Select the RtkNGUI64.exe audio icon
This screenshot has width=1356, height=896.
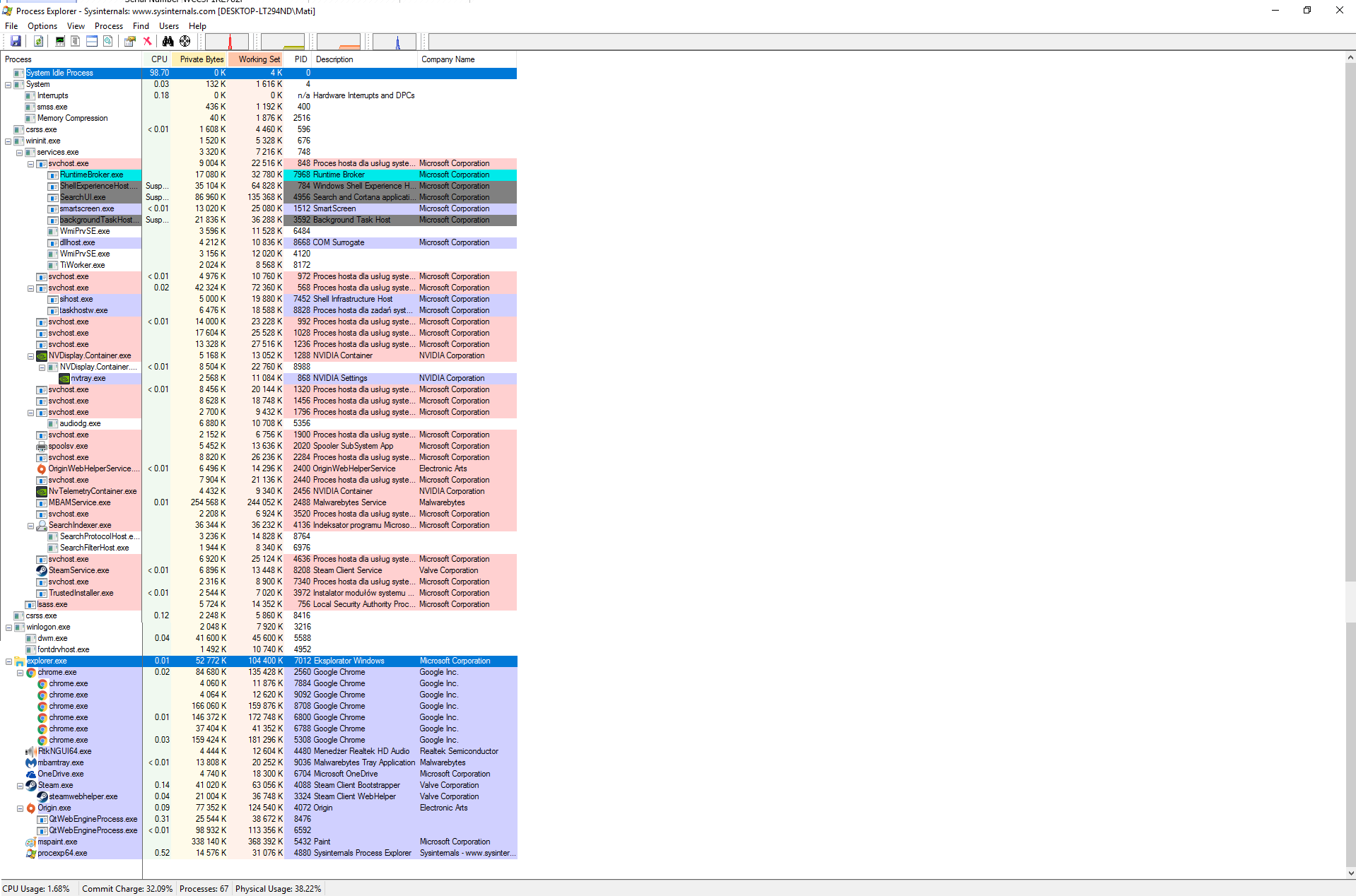(x=30, y=751)
